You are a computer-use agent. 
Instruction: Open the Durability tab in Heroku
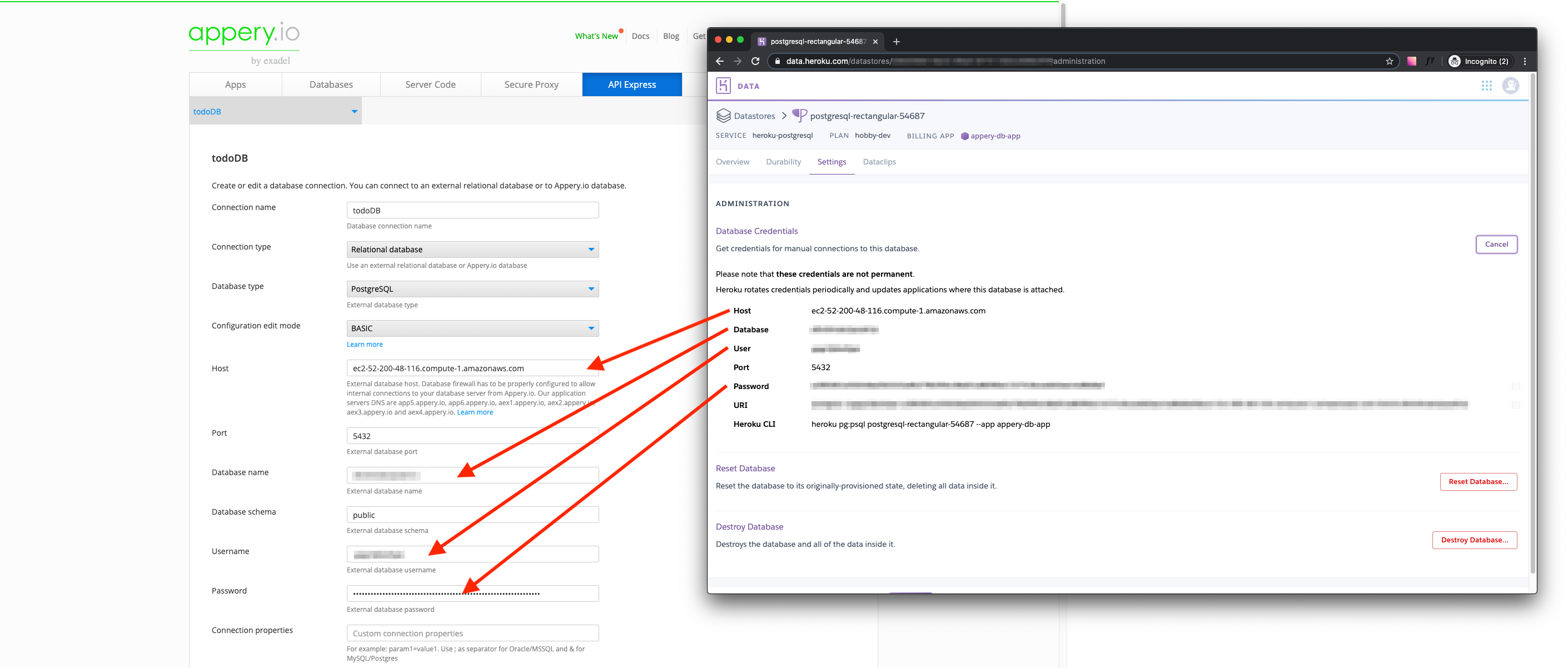[x=783, y=162]
